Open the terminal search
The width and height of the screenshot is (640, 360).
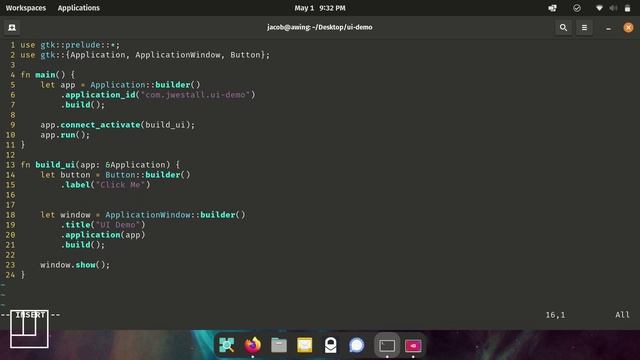pos(563,27)
